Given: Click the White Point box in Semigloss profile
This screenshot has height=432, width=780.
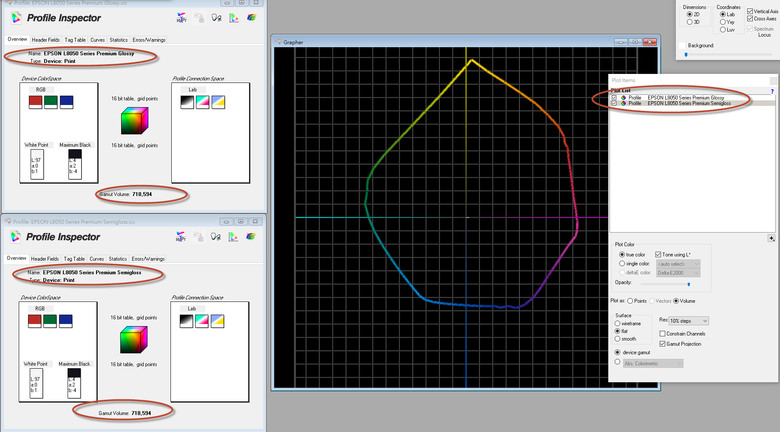Looking at the screenshot, I should point(36,383).
